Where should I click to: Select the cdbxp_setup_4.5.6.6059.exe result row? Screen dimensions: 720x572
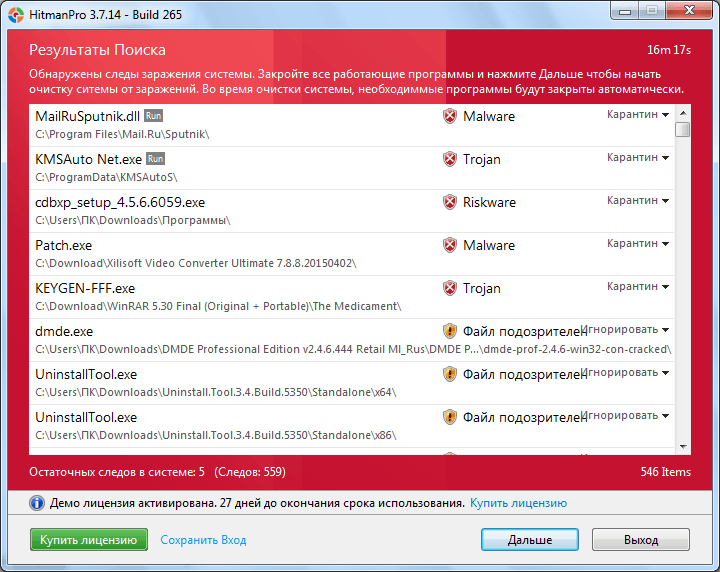(x=352, y=211)
